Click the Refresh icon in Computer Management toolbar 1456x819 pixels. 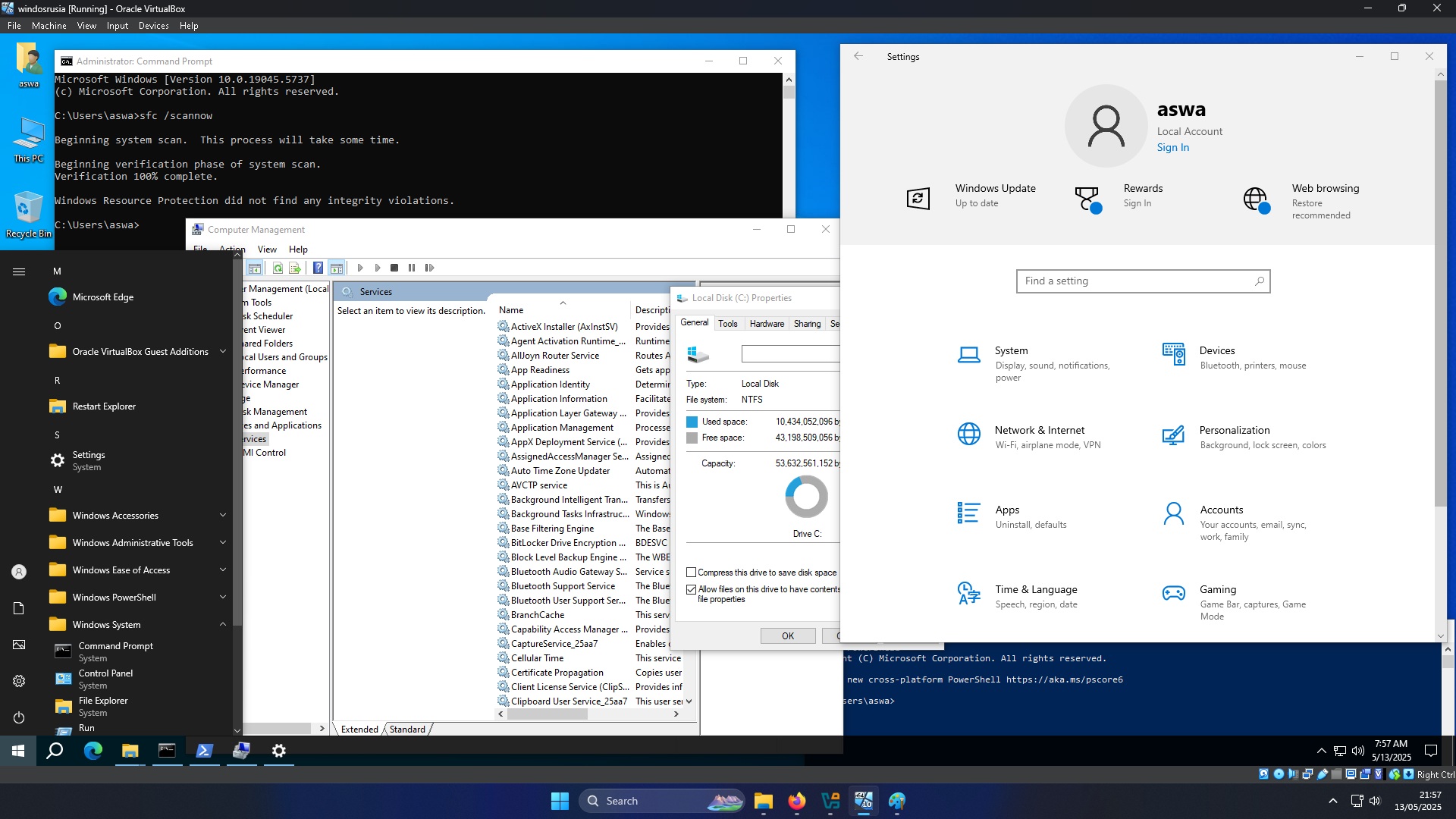coord(278,268)
